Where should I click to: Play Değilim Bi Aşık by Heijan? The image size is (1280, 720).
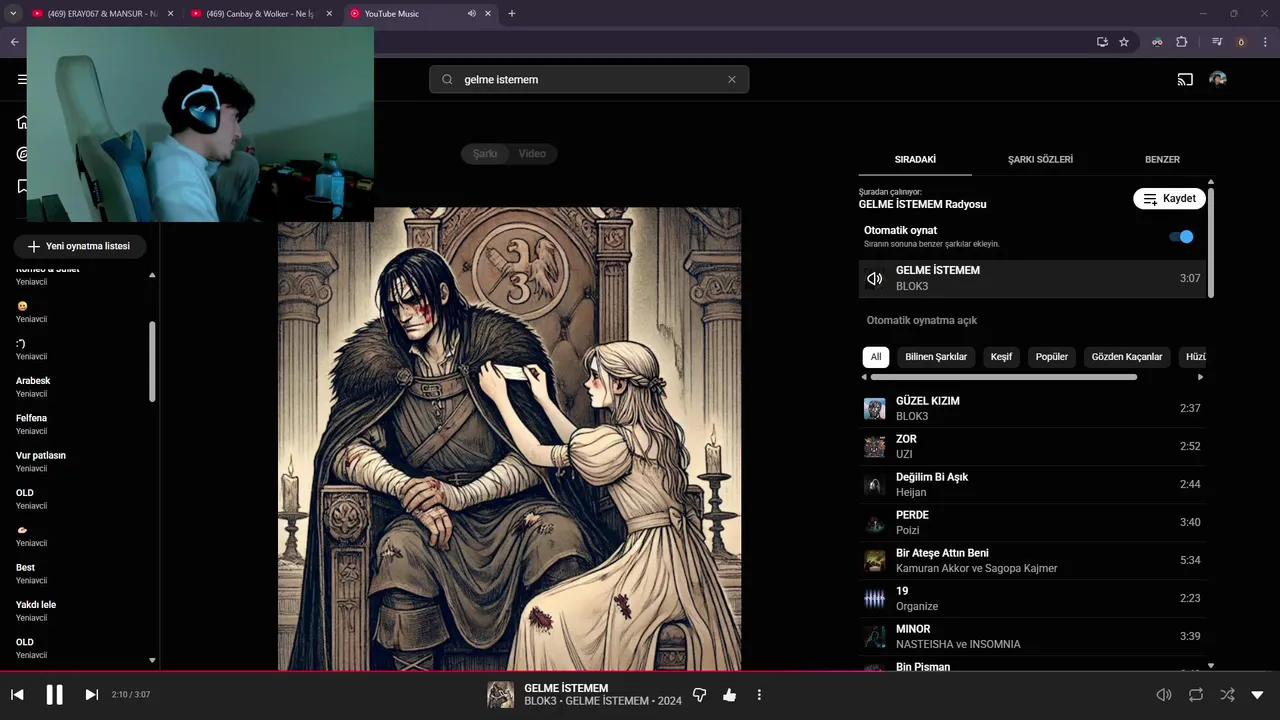[1032, 484]
